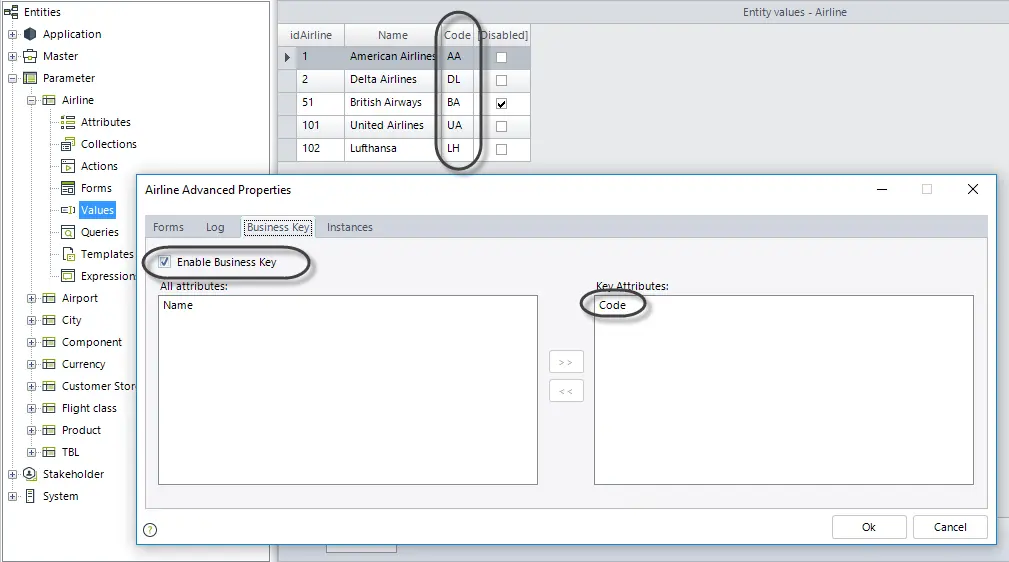Click the BA code cell
This screenshot has height=562, width=1009.
[x=458, y=102]
